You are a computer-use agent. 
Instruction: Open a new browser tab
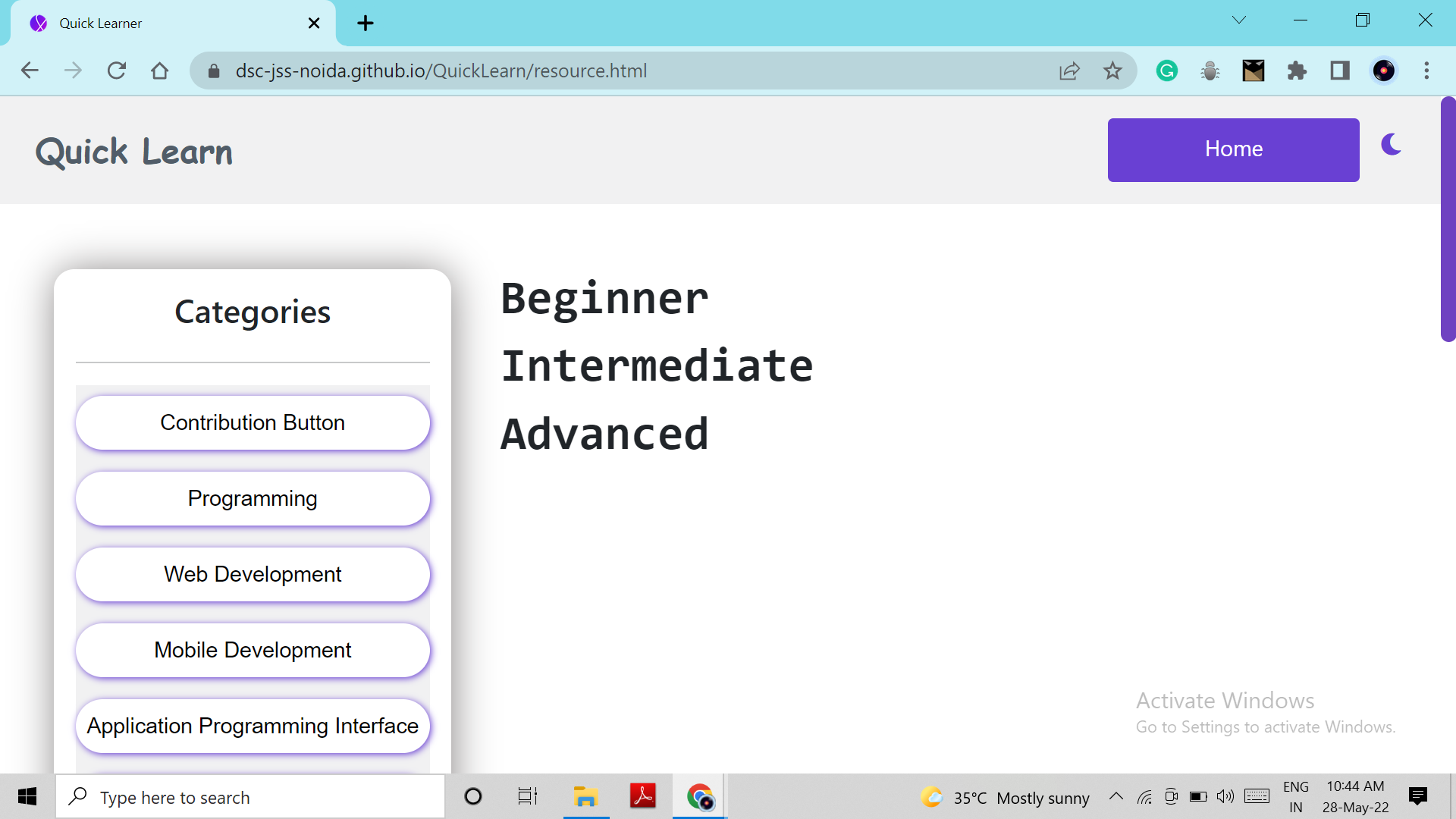366,23
